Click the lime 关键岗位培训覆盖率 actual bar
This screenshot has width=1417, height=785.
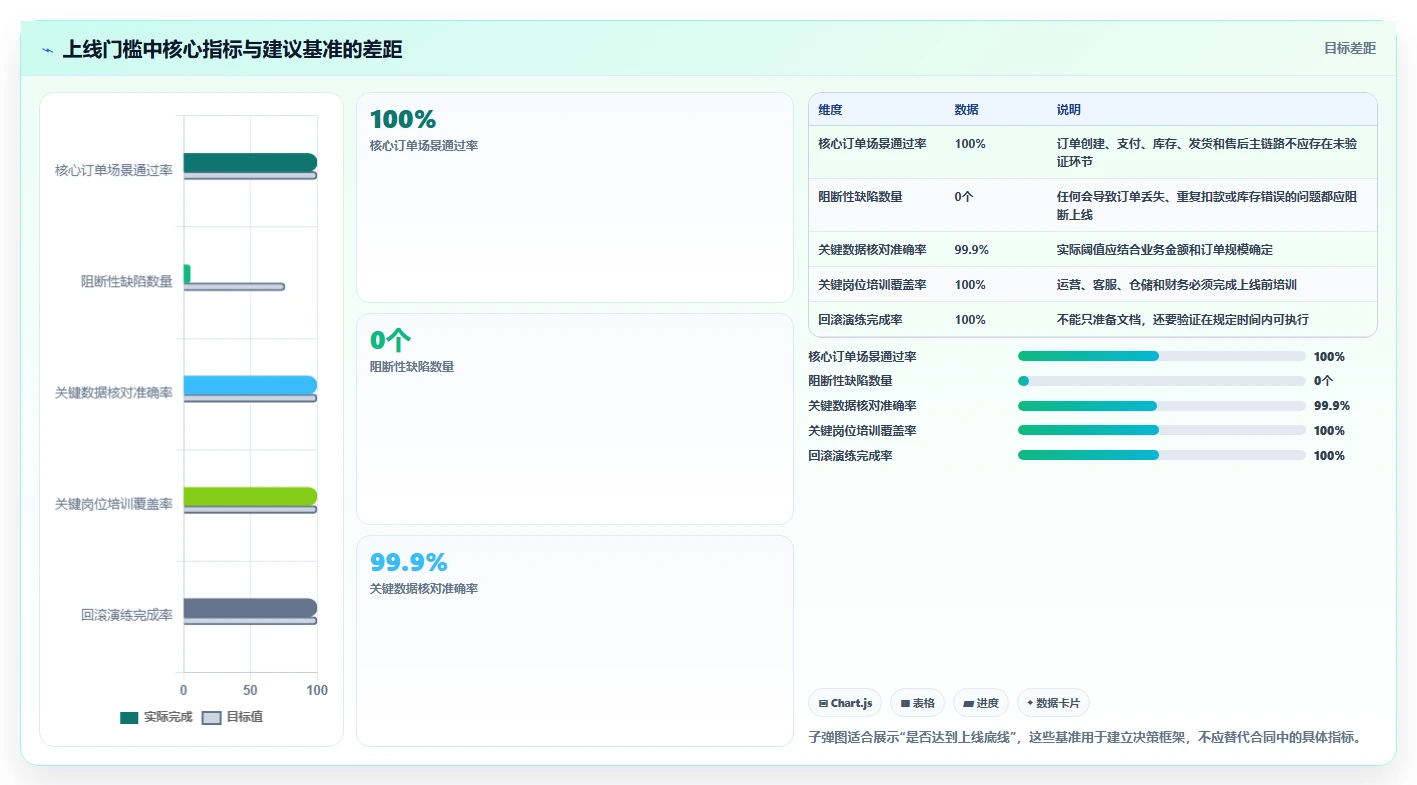pos(250,496)
